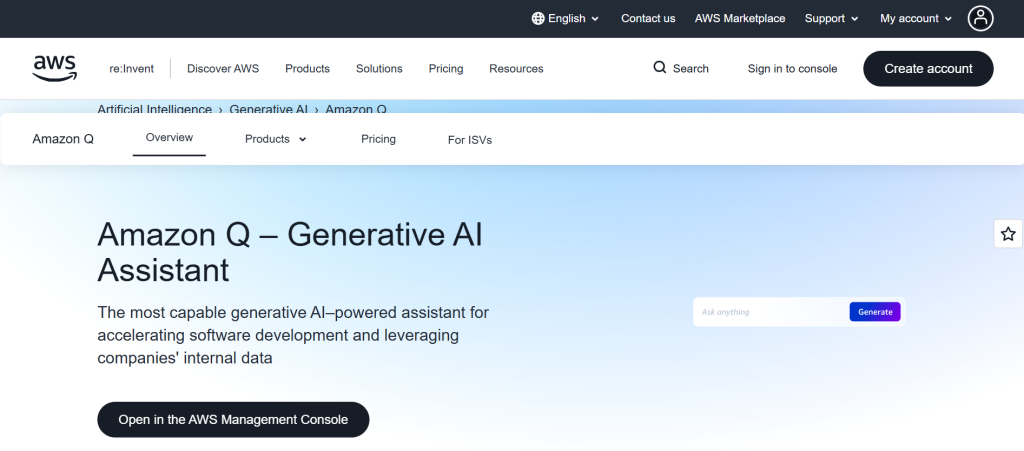Open the Solutions menu
Screen dimensions: 1024x451
(379, 69)
